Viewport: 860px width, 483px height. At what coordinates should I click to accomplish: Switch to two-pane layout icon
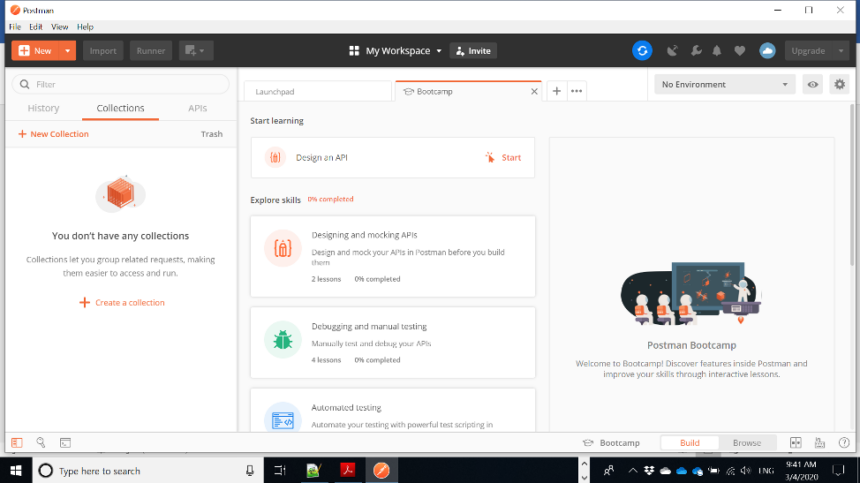pos(795,442)
